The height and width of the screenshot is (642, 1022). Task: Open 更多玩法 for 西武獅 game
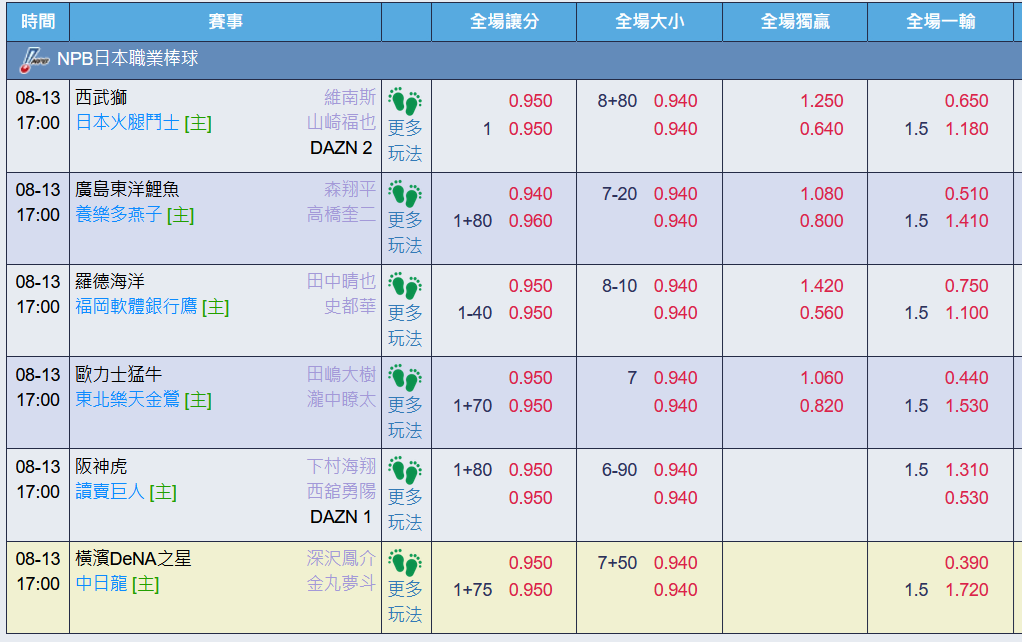point(405,141)
